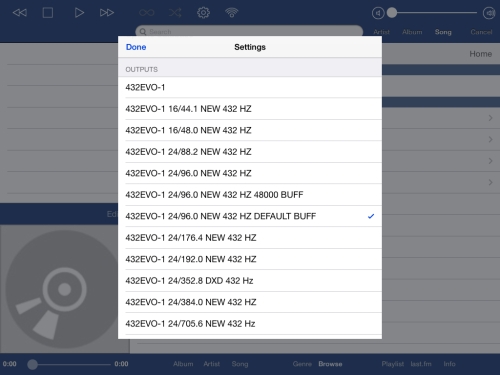Cancel the search
Image resolution: width=500 pixels, height=375 pixels.
[481, 32]
